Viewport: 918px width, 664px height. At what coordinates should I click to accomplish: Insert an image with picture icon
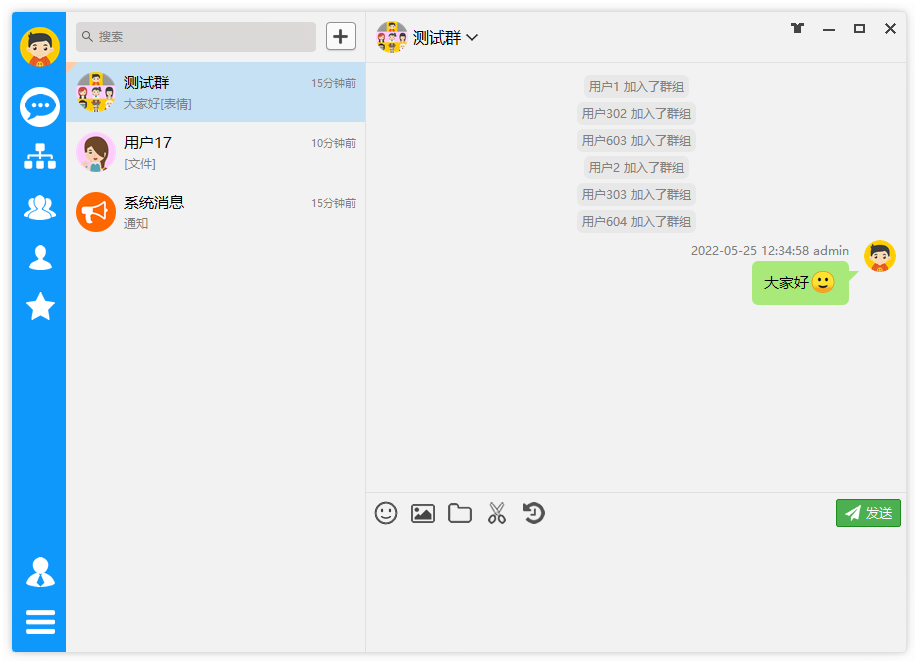pos(423,514)
